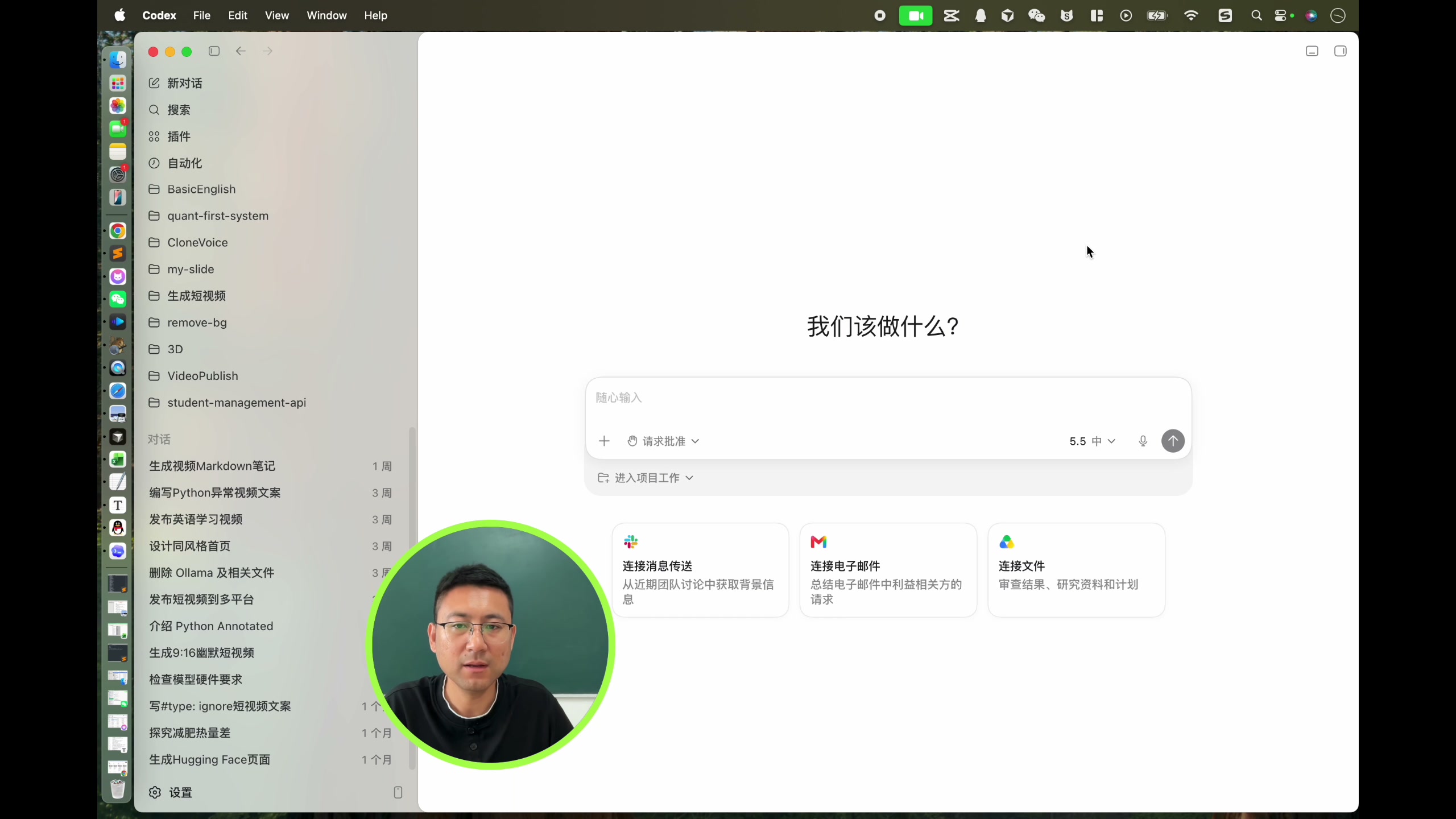Click the send arrow button

[1173, 441]
